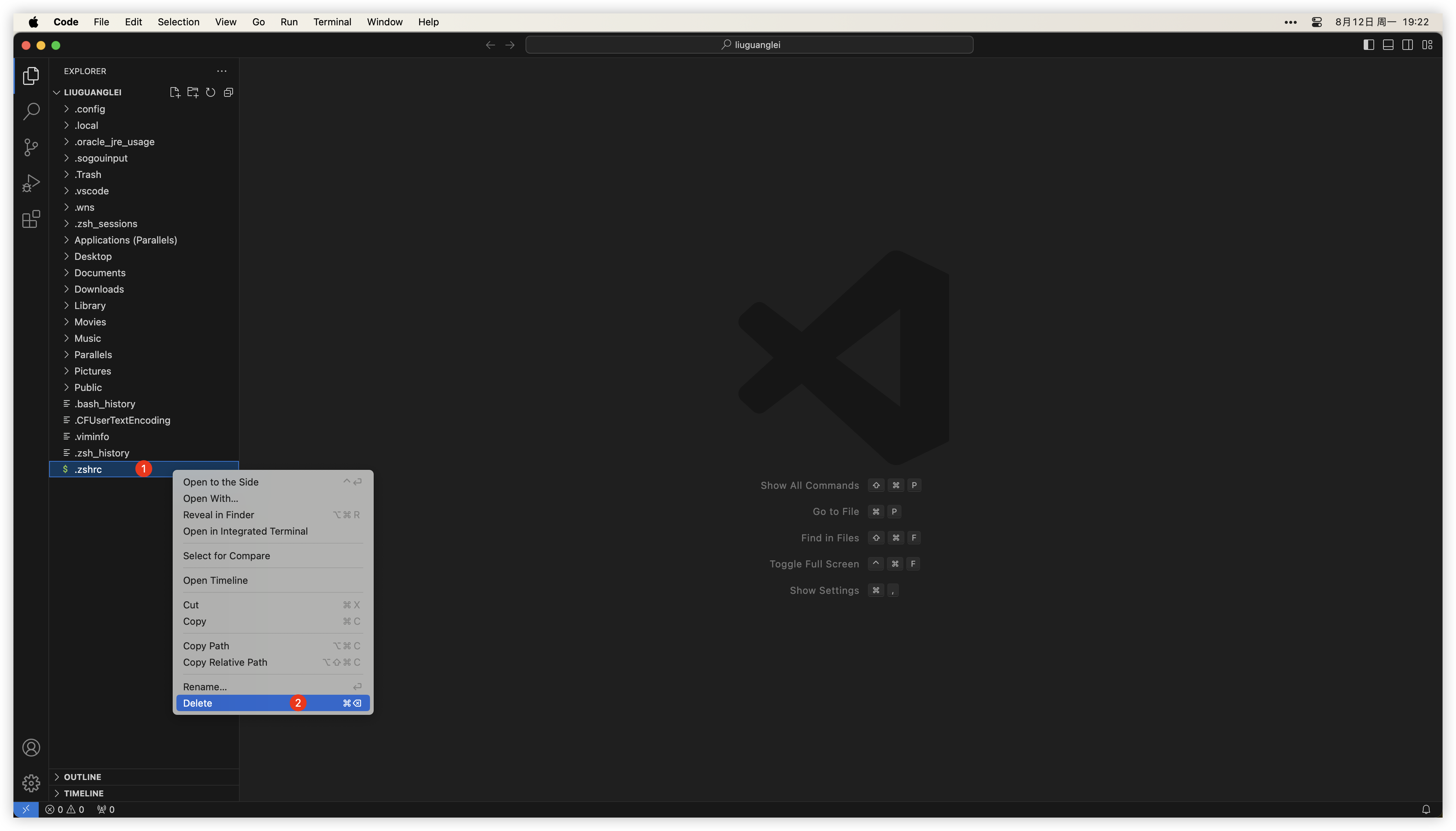Open the Manage gear icon

pos(31,783)
